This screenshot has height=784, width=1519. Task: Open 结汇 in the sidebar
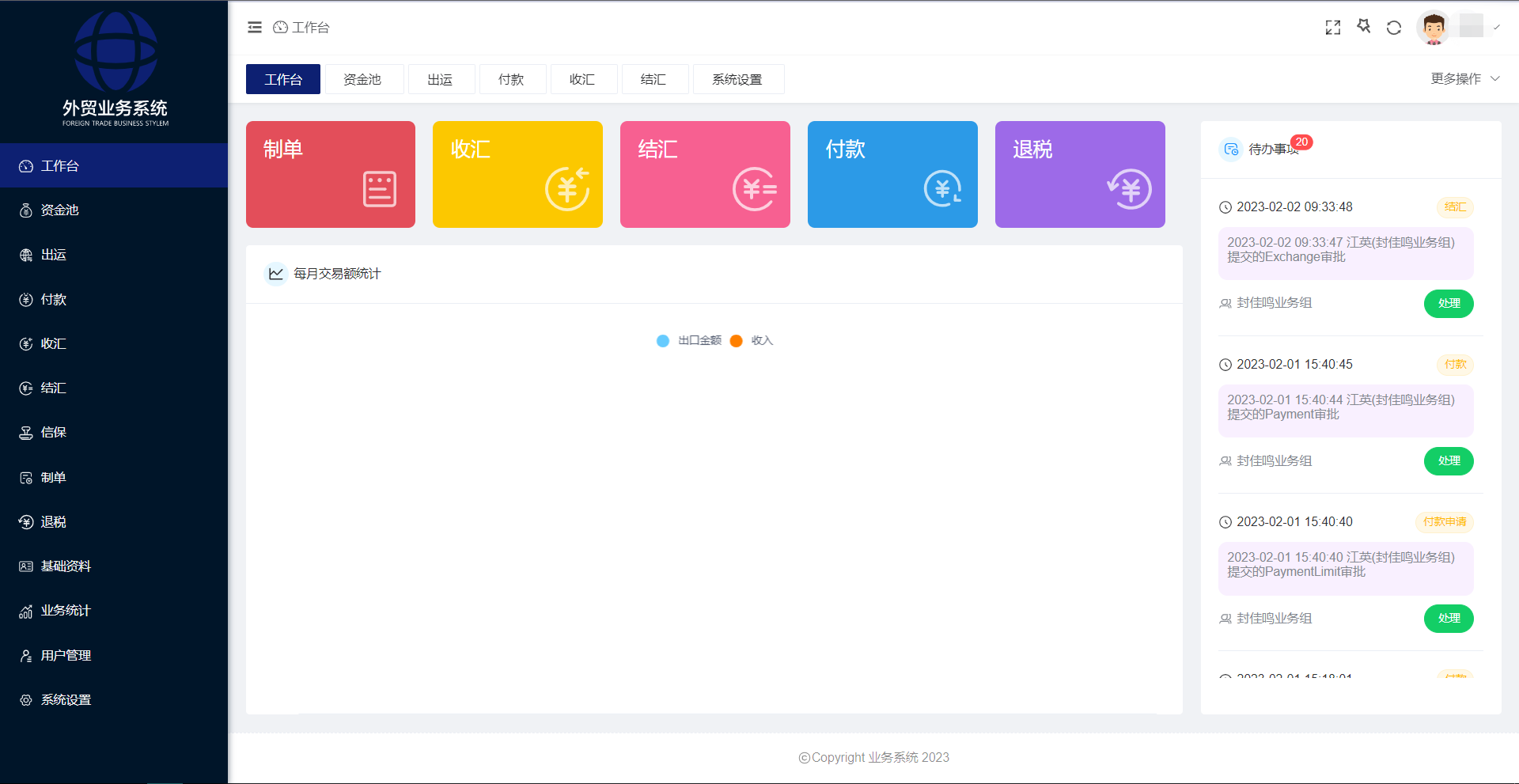coord(114,388)
